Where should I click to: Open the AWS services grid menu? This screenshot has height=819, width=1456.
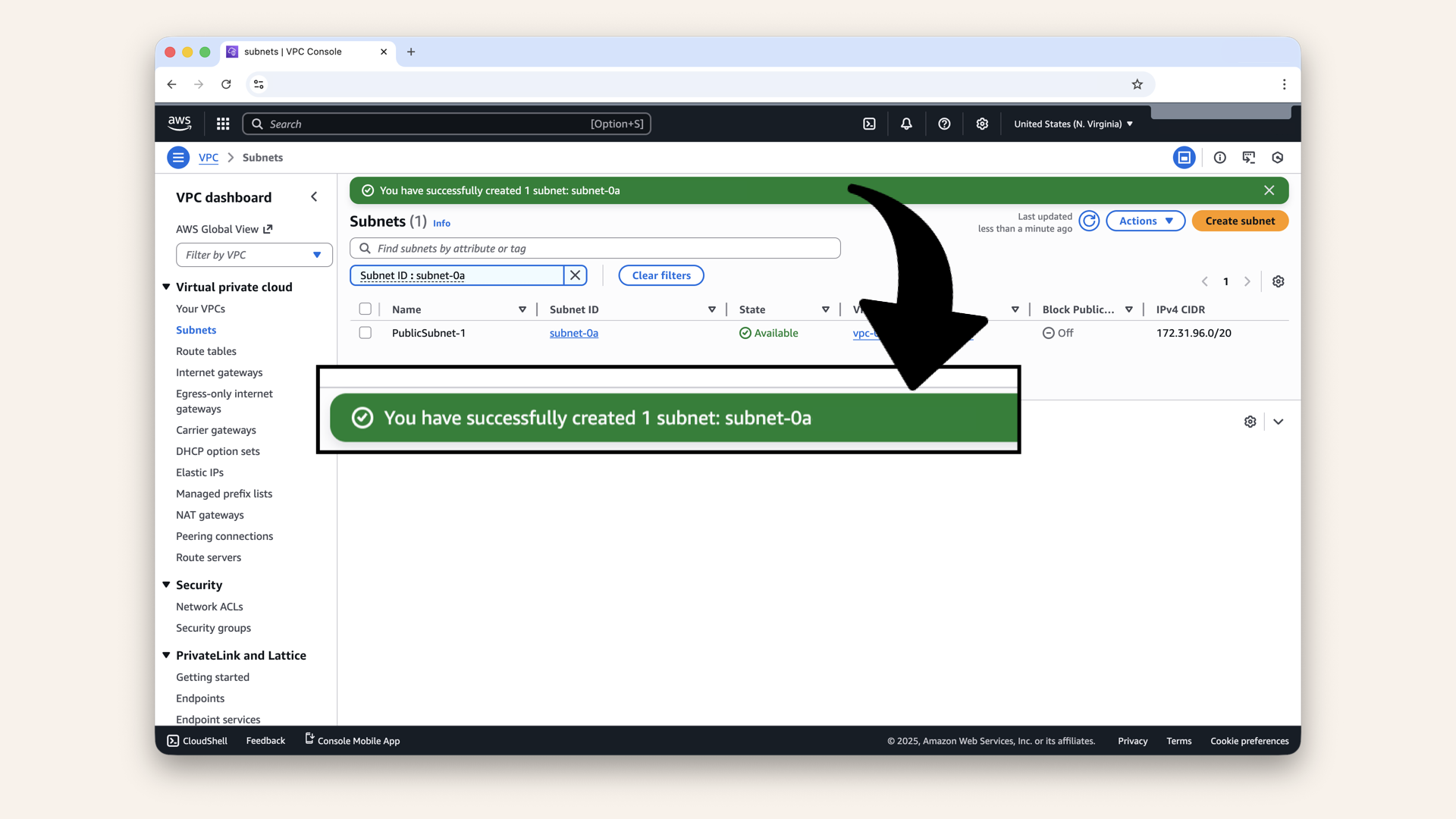pos(222,123)
